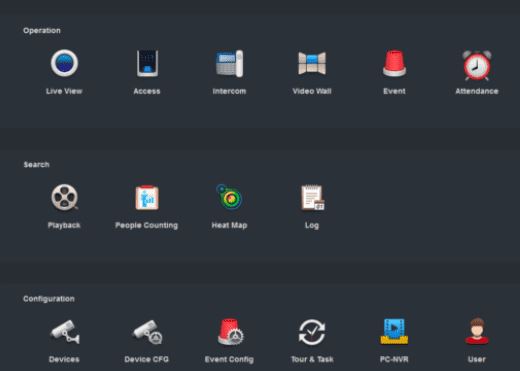Open the Live View module
The height and width of the screenshot is (371, 520).
tap(64, 63)
